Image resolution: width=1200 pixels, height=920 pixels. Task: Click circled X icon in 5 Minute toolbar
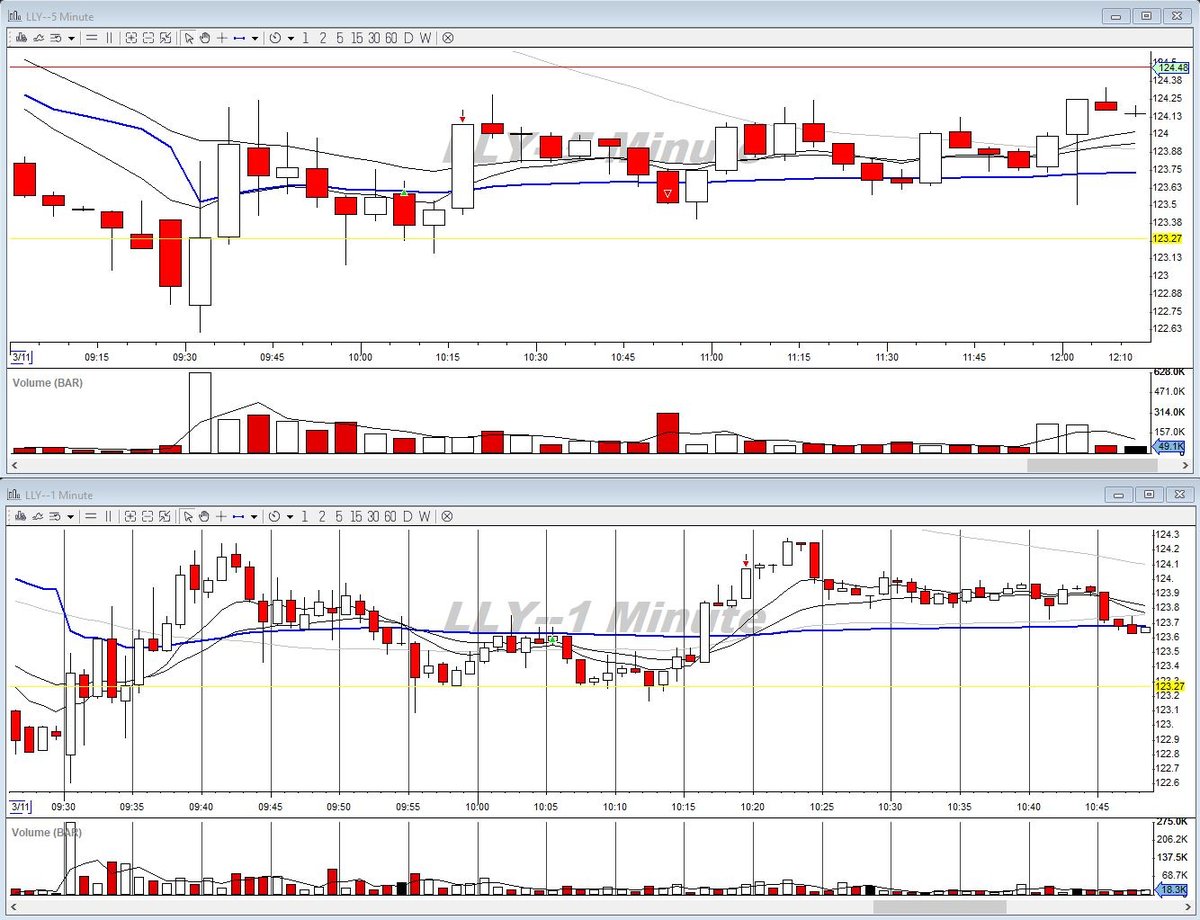pos(448,38)
